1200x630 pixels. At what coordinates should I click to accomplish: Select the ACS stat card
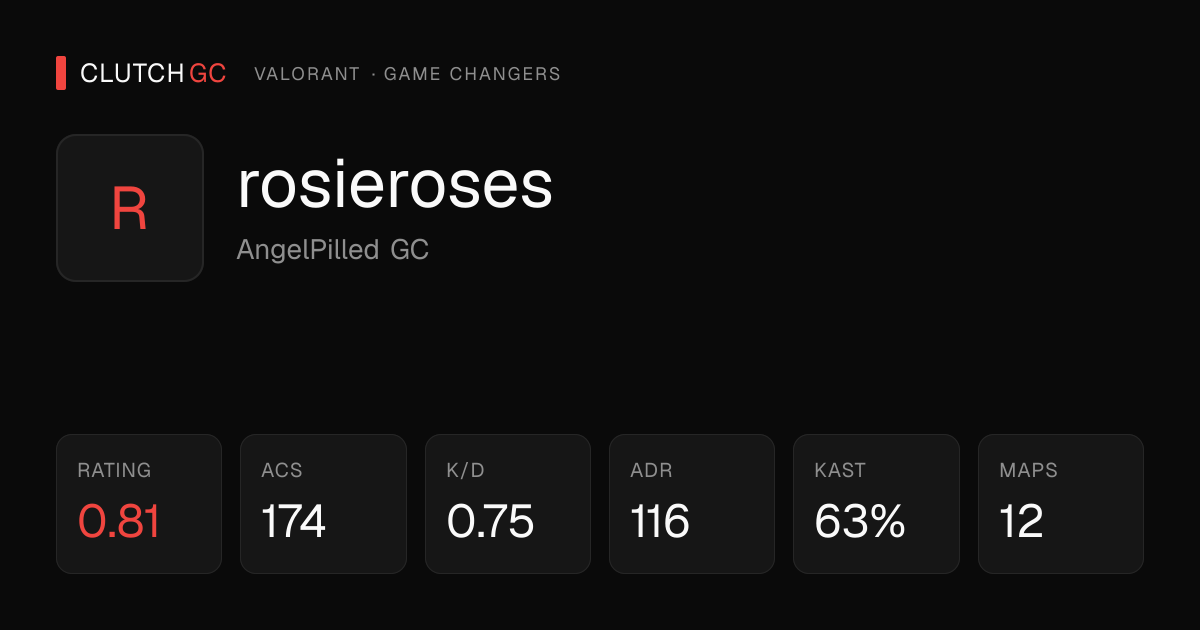click(x=323, y=504)
